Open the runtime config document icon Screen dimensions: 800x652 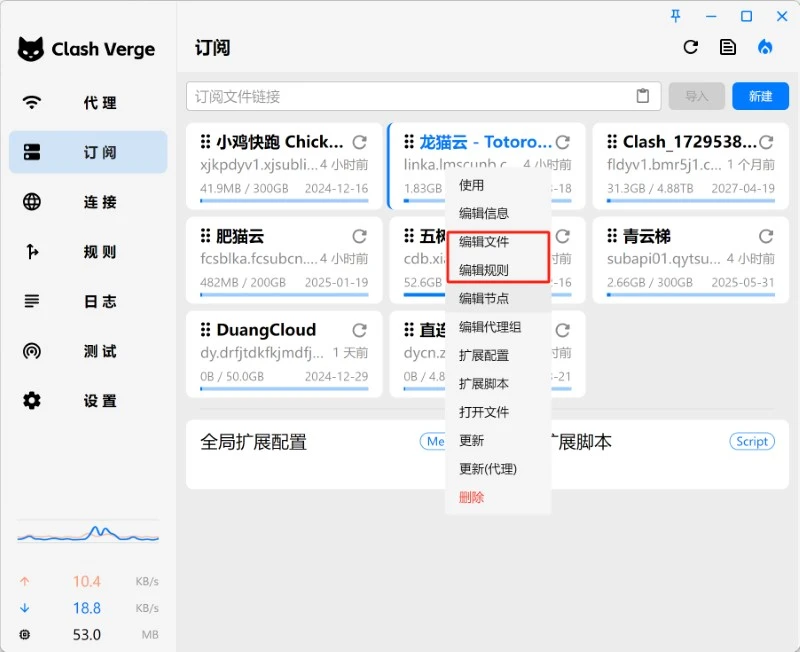point(728,47)
